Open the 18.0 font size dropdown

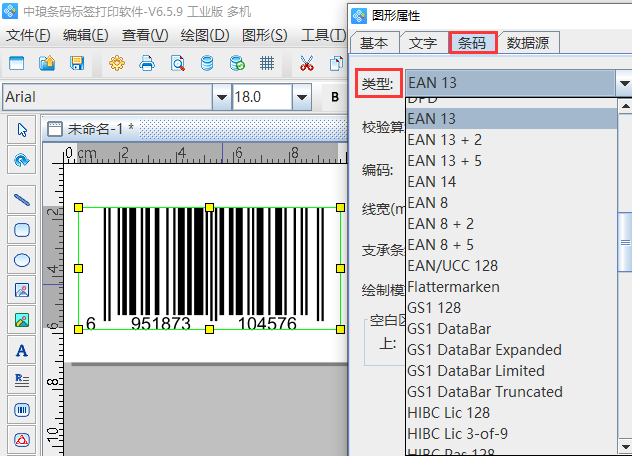[x=301, y=97]
